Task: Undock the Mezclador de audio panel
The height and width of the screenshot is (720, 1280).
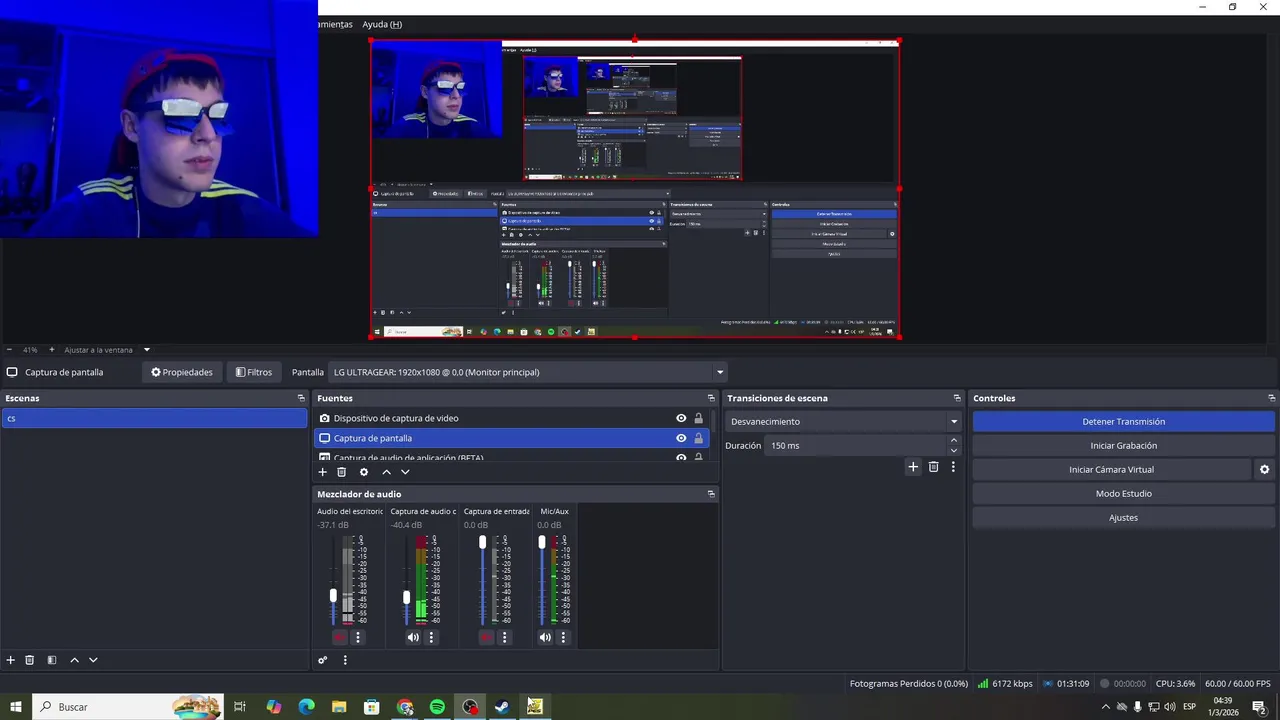Action: (711, 494)
